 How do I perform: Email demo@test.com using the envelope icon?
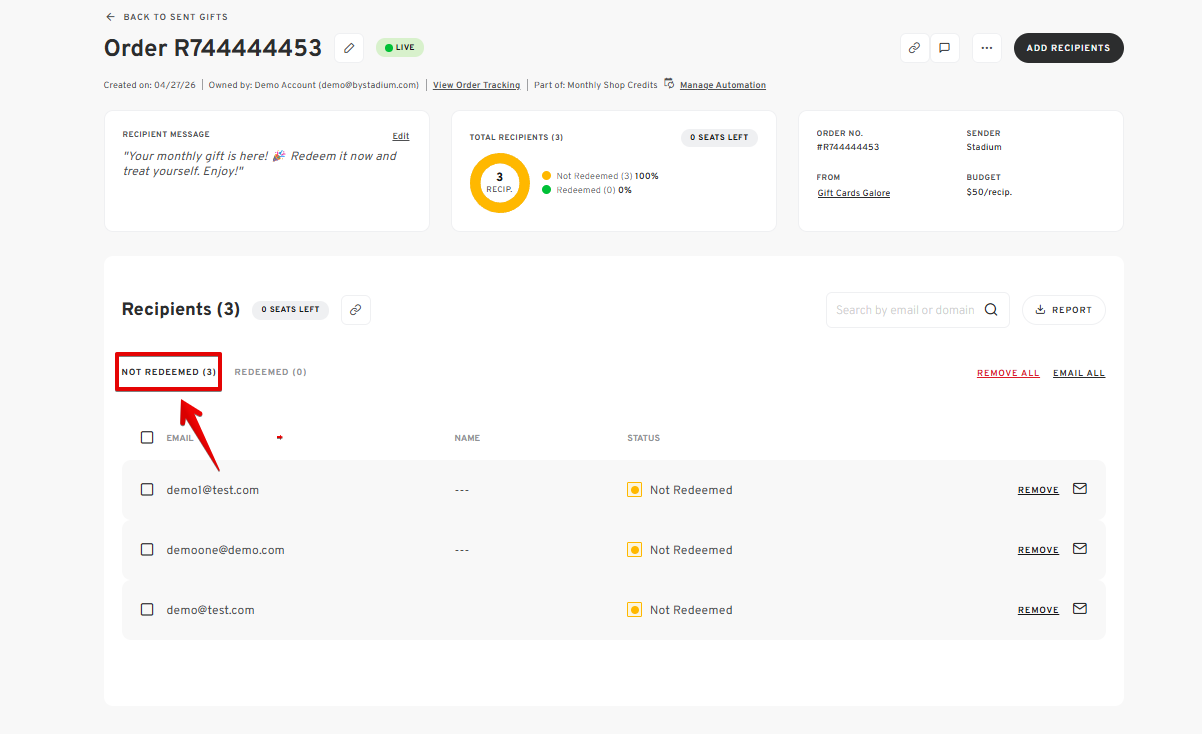1080,609
